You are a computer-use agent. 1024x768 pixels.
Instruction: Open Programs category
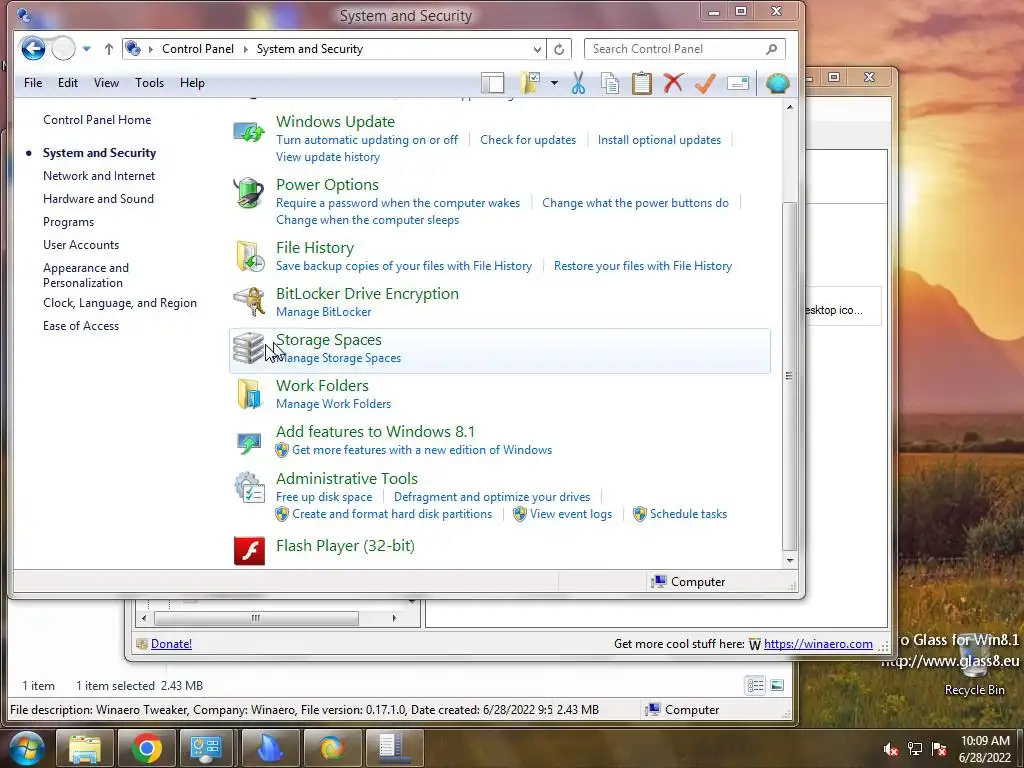tap(68, 222)
